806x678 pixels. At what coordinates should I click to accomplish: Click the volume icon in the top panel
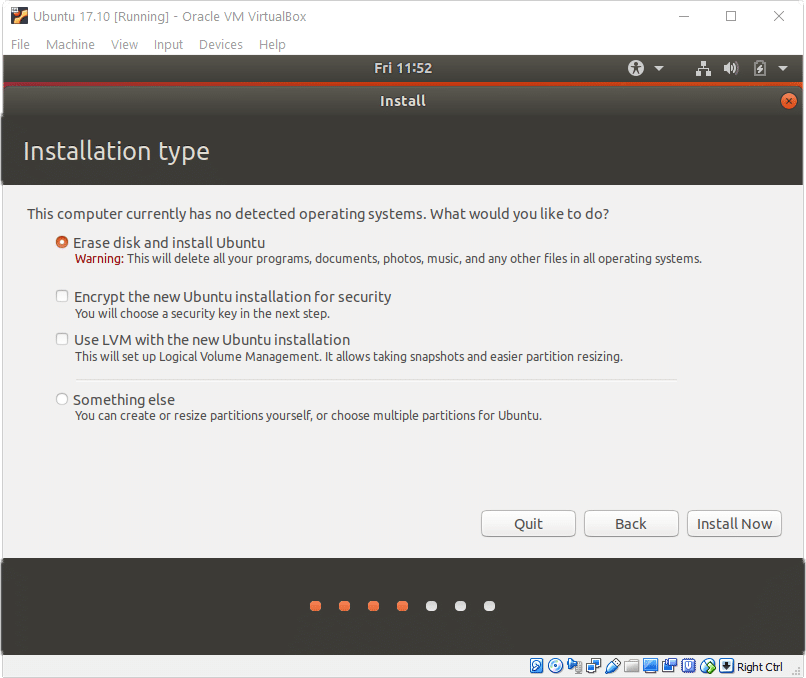click(730, 68)
